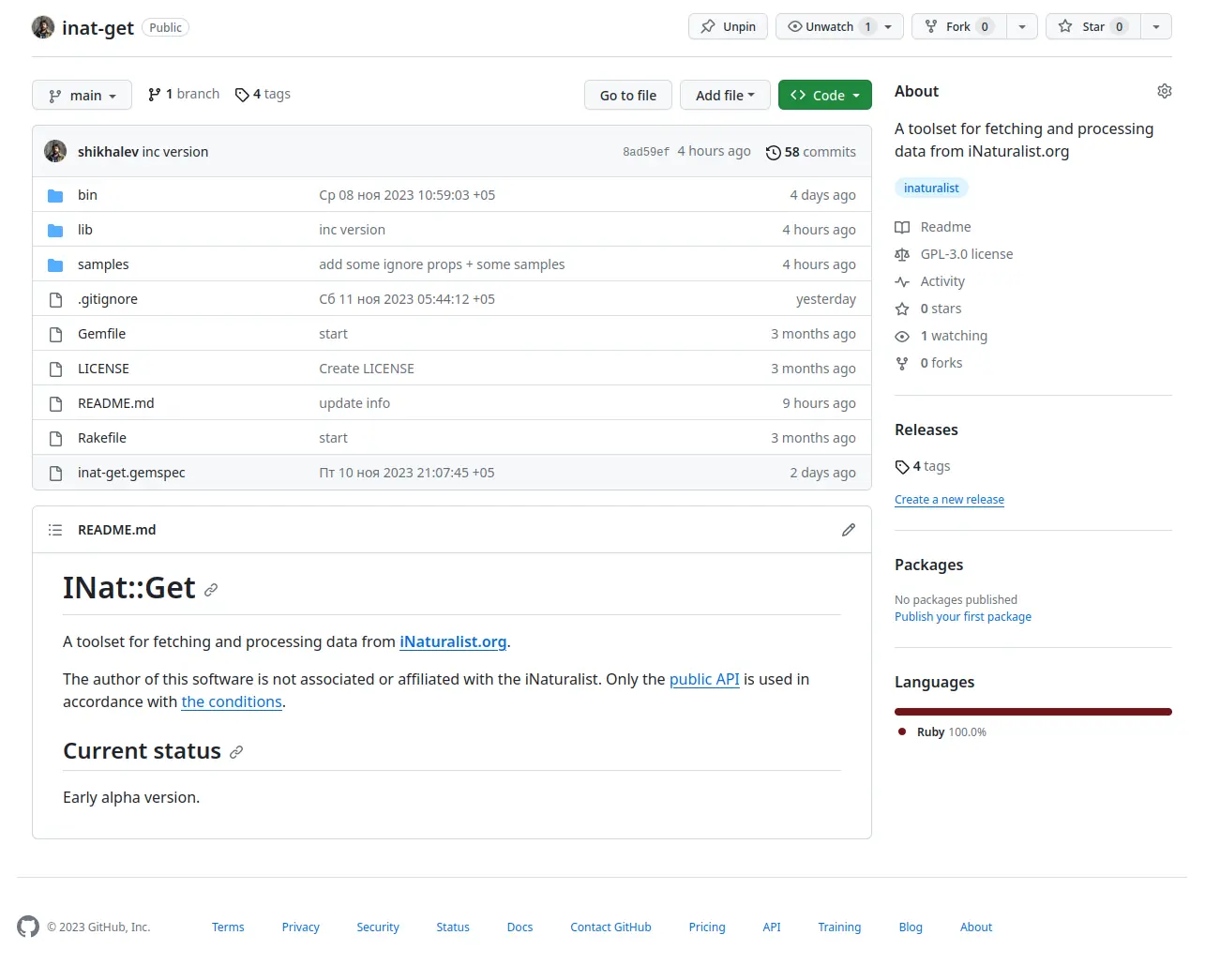Click the .gitignore file icon
The height and width of the screenshot is (980, 1205).
point(55,299)
